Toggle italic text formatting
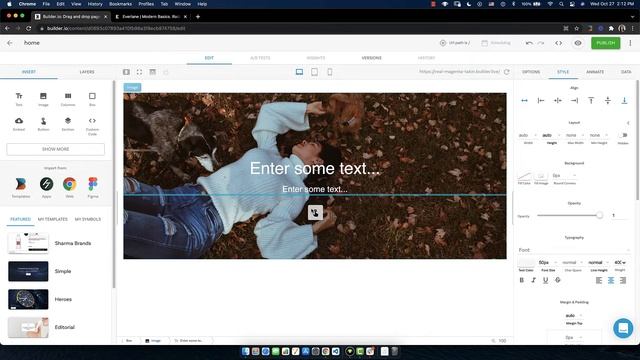Viewport: 640px width, 360px height. [x=533, y=280]
